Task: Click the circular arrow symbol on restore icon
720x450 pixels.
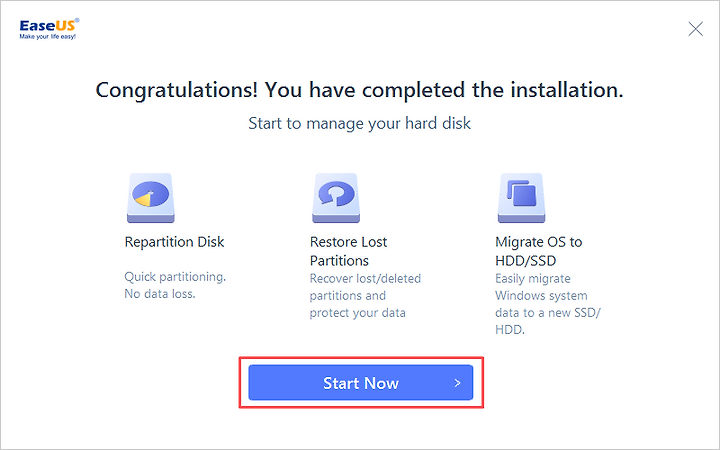Action: click(x=336, y=193)
